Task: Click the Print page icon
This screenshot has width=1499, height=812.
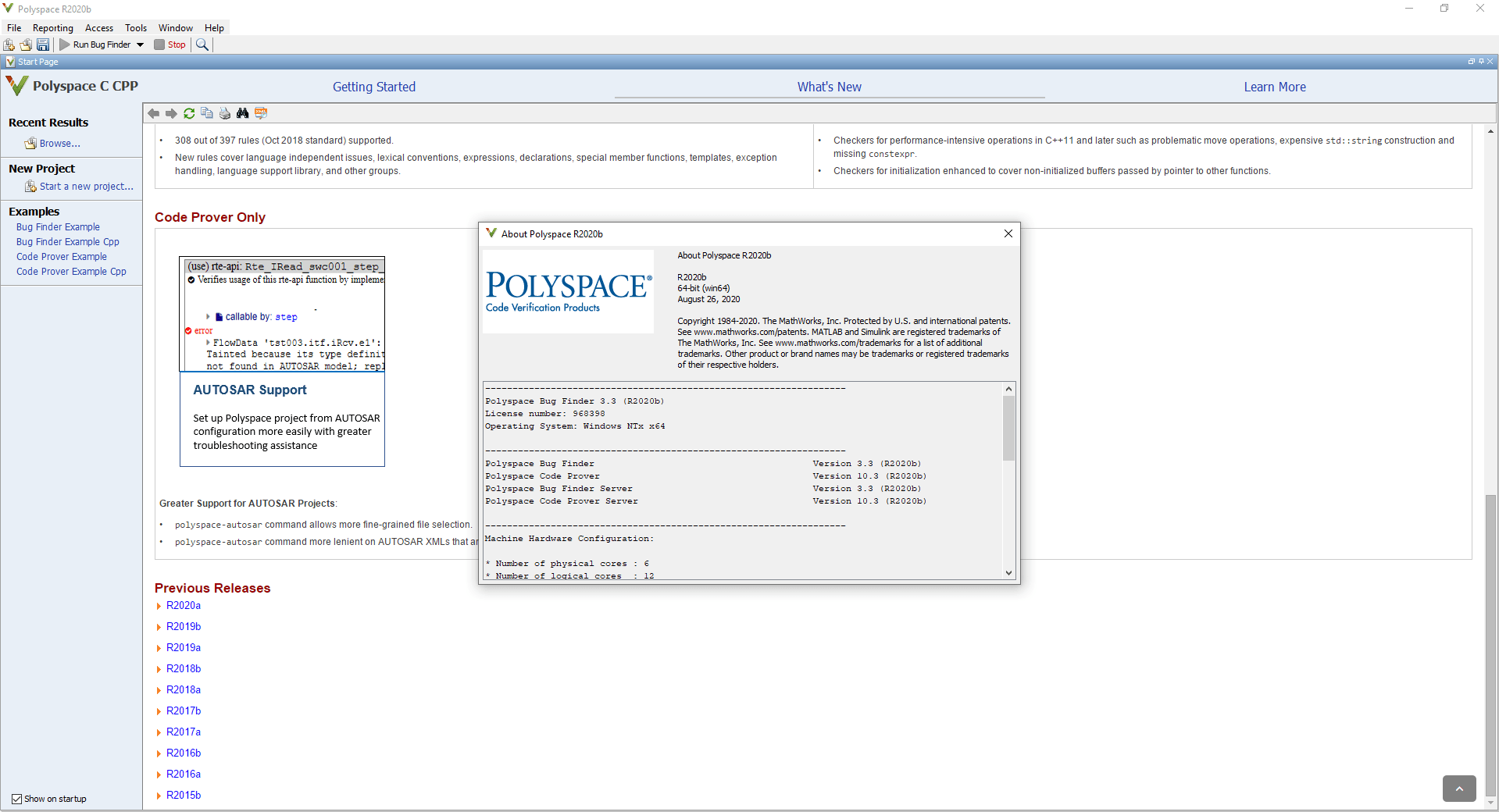Action: click(x=225, y=113)
